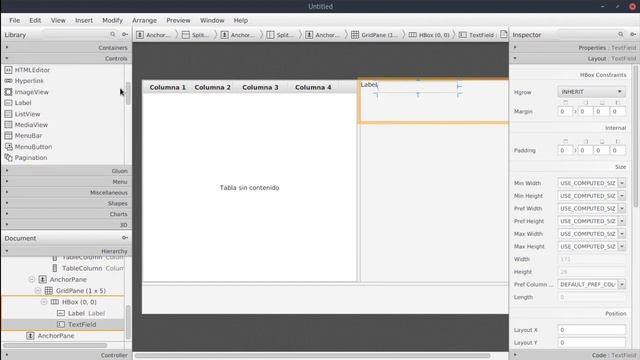
Task: Collapse the Controls library section
Action: pyautogui.click(x=66, y=59)
